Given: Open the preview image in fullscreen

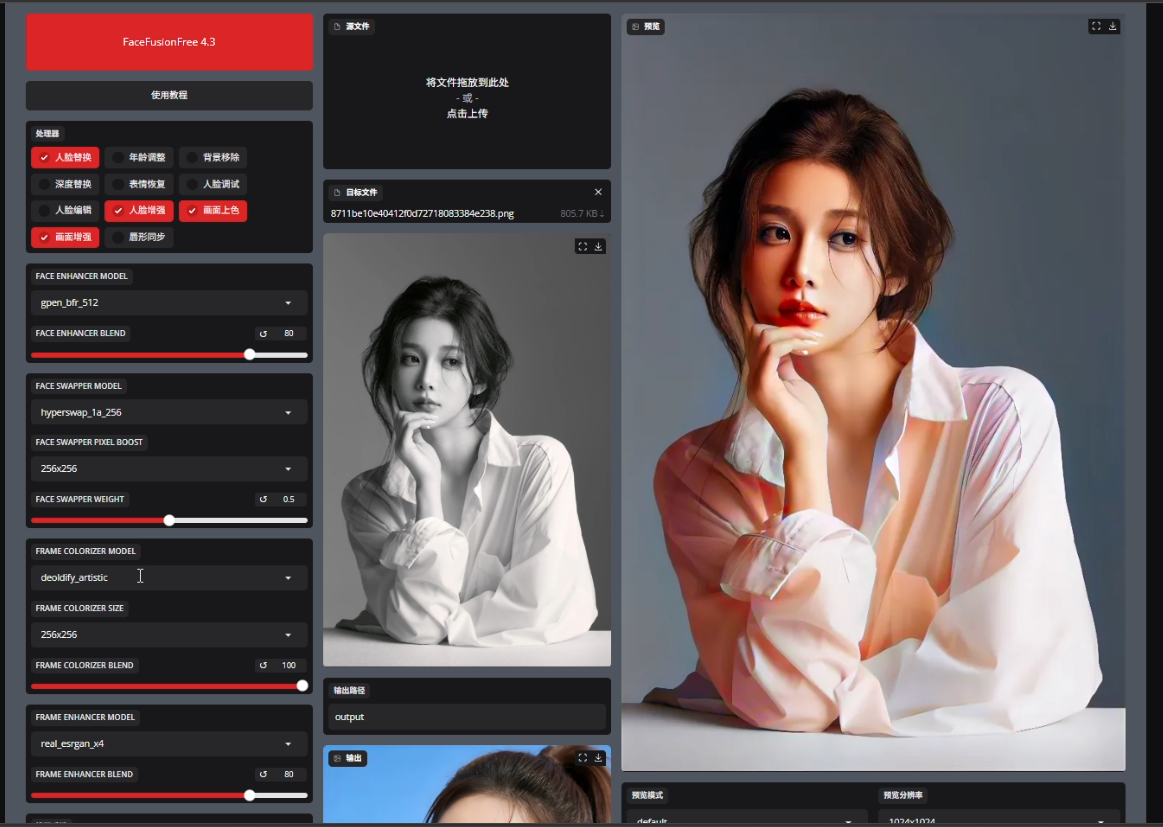Looking at the screenshot, I should point(1096,26).
